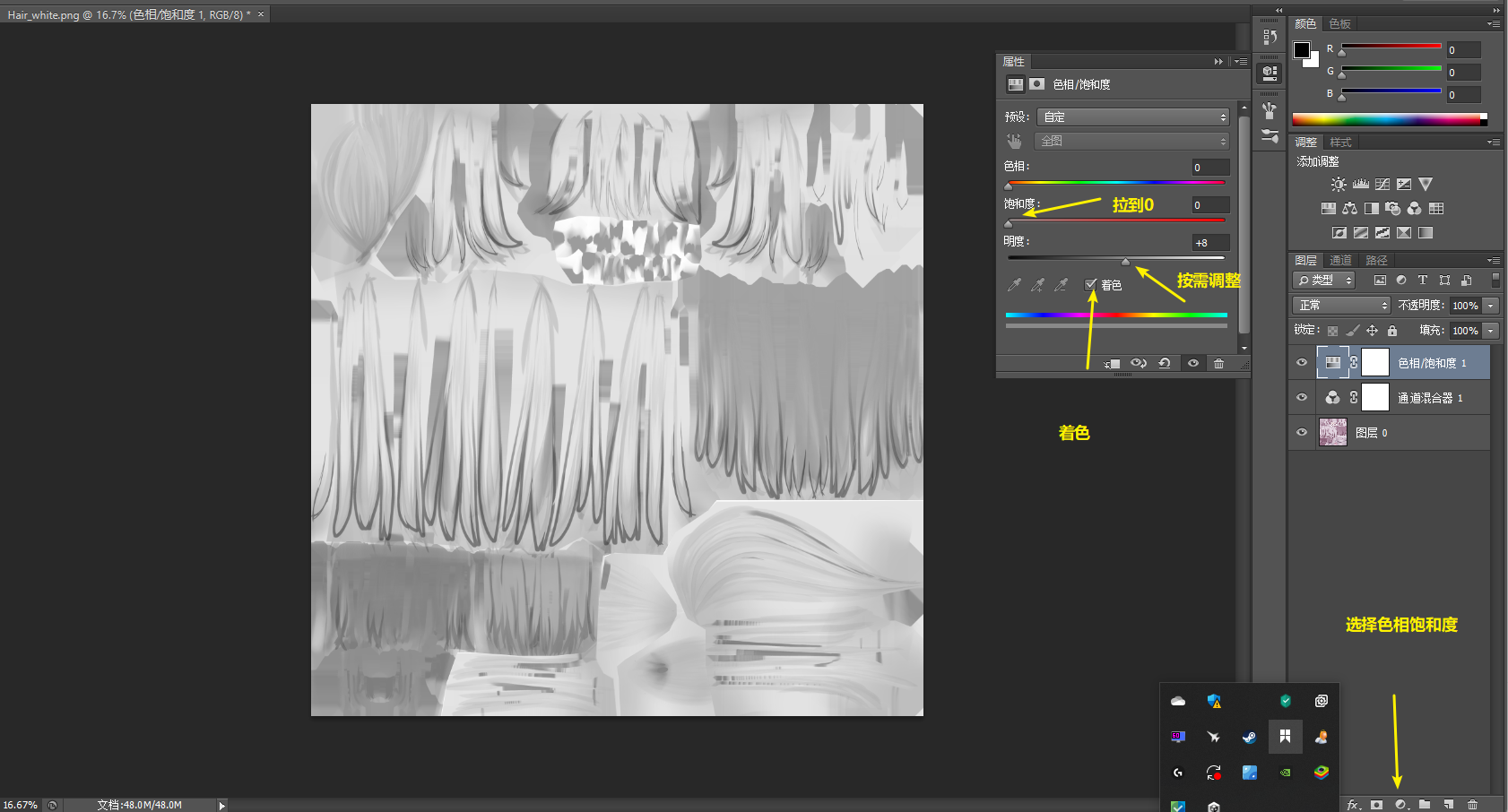Reset adjustment to defaults in Properties panel

(1165, 363)
